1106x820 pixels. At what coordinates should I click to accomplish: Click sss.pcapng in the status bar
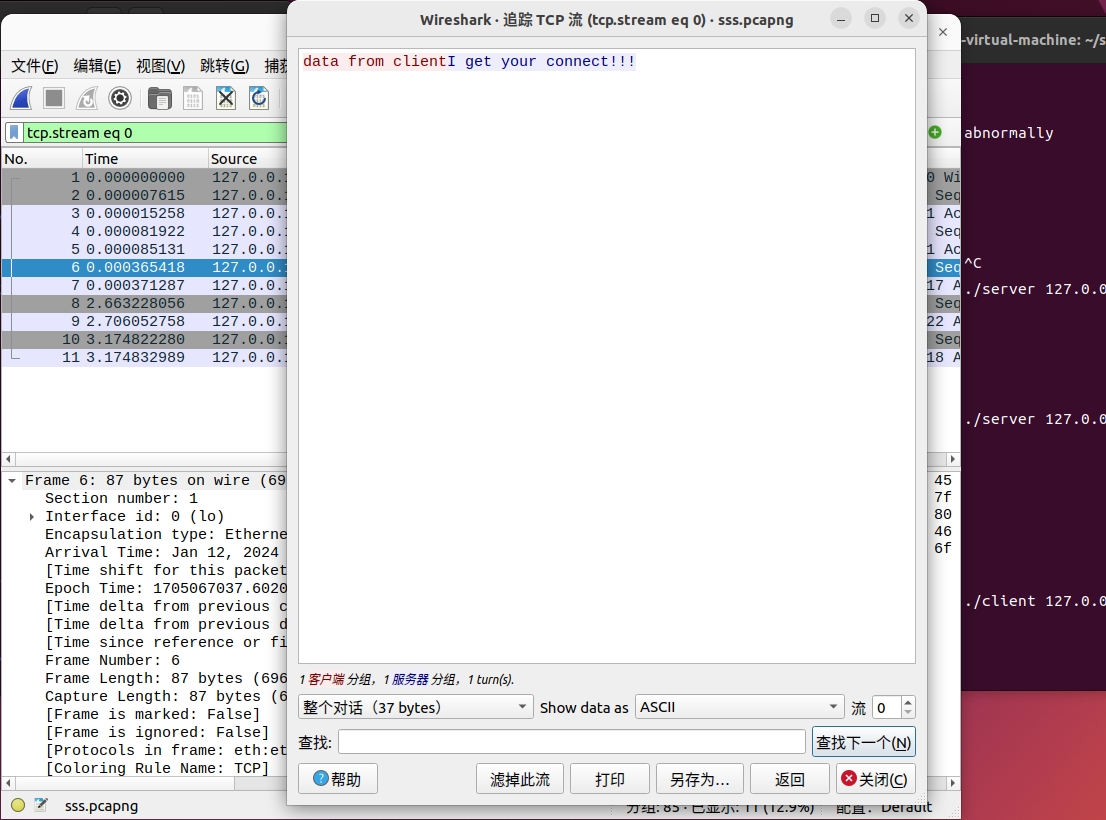pyautogui.click(x=102, y=805)
